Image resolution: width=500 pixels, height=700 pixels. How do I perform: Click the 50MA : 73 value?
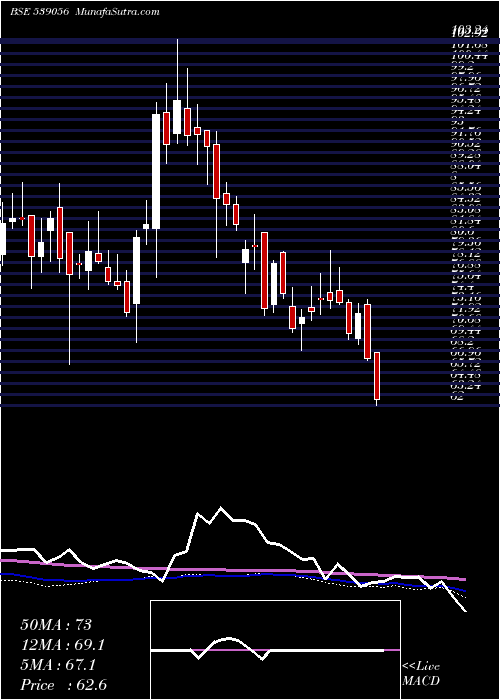tap(56, 624)
